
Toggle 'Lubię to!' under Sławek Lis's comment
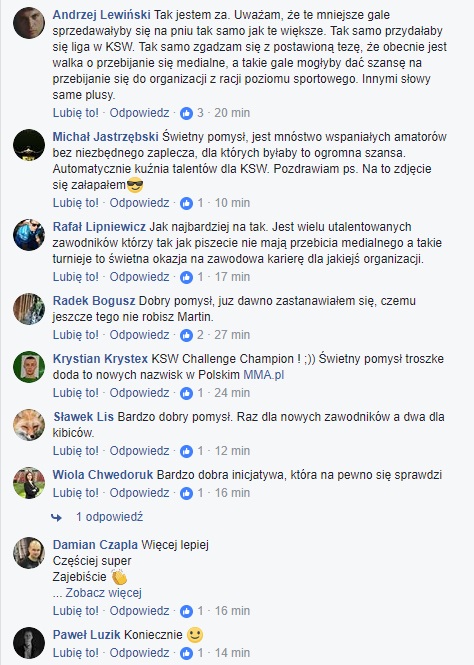(x=75, y=451)
